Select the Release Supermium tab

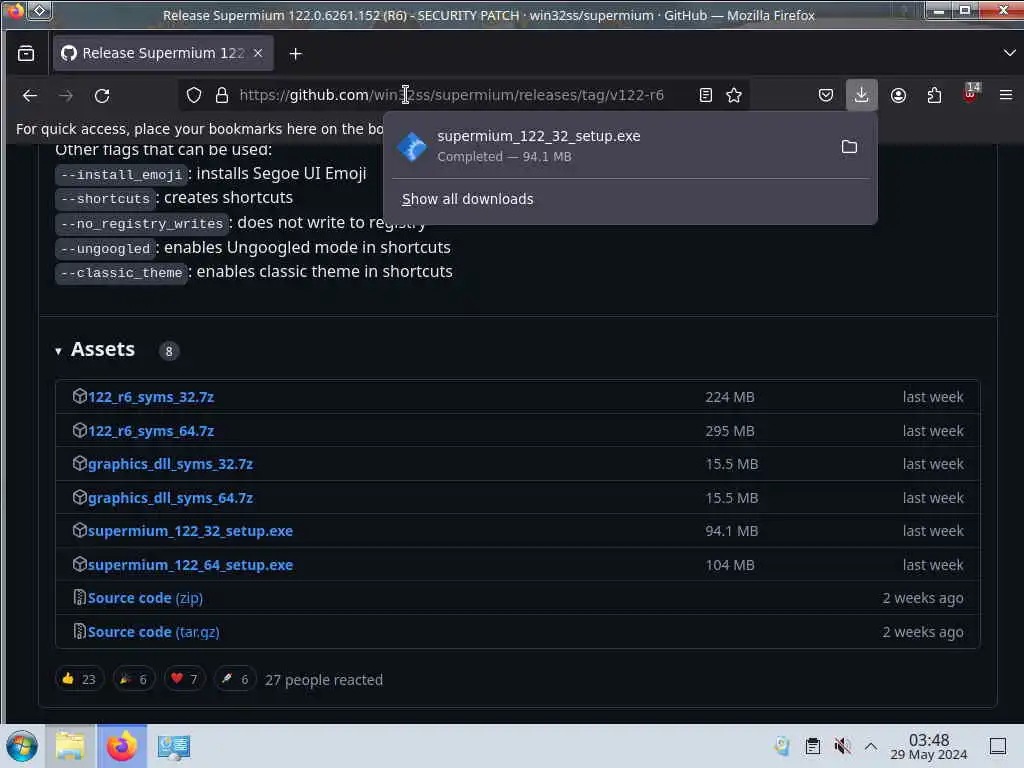coord(163,53)
